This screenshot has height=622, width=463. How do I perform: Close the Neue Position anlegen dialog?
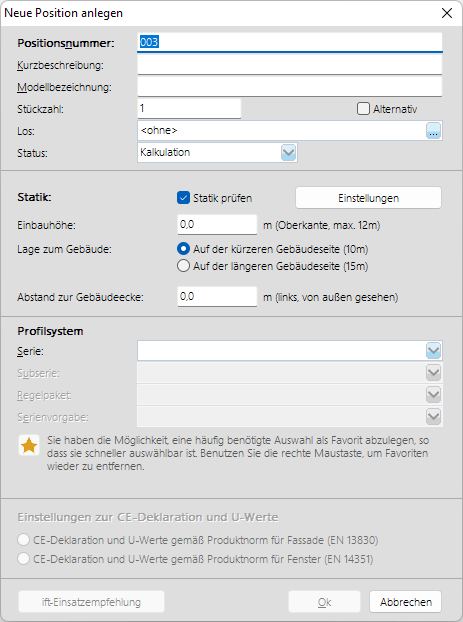[447, 13]
